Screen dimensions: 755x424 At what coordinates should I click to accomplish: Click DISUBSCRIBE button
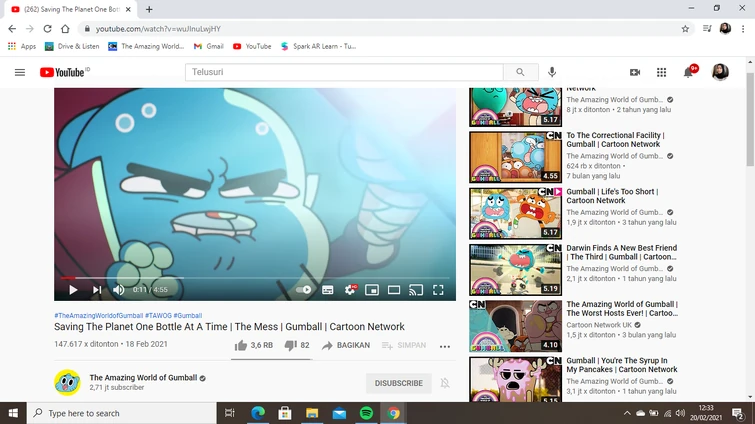(x=399, y=383)
